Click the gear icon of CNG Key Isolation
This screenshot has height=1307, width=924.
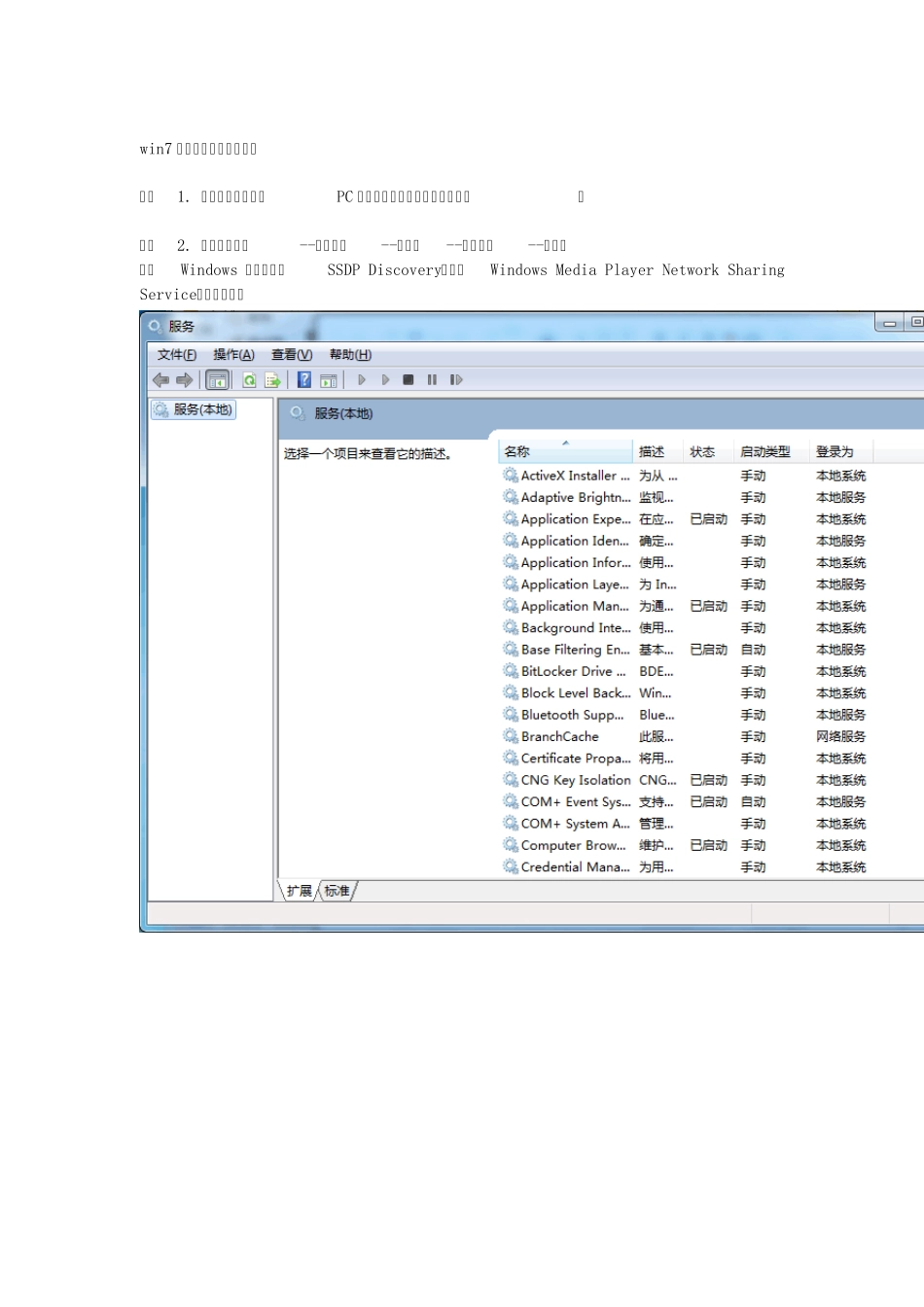coord(511,779)
